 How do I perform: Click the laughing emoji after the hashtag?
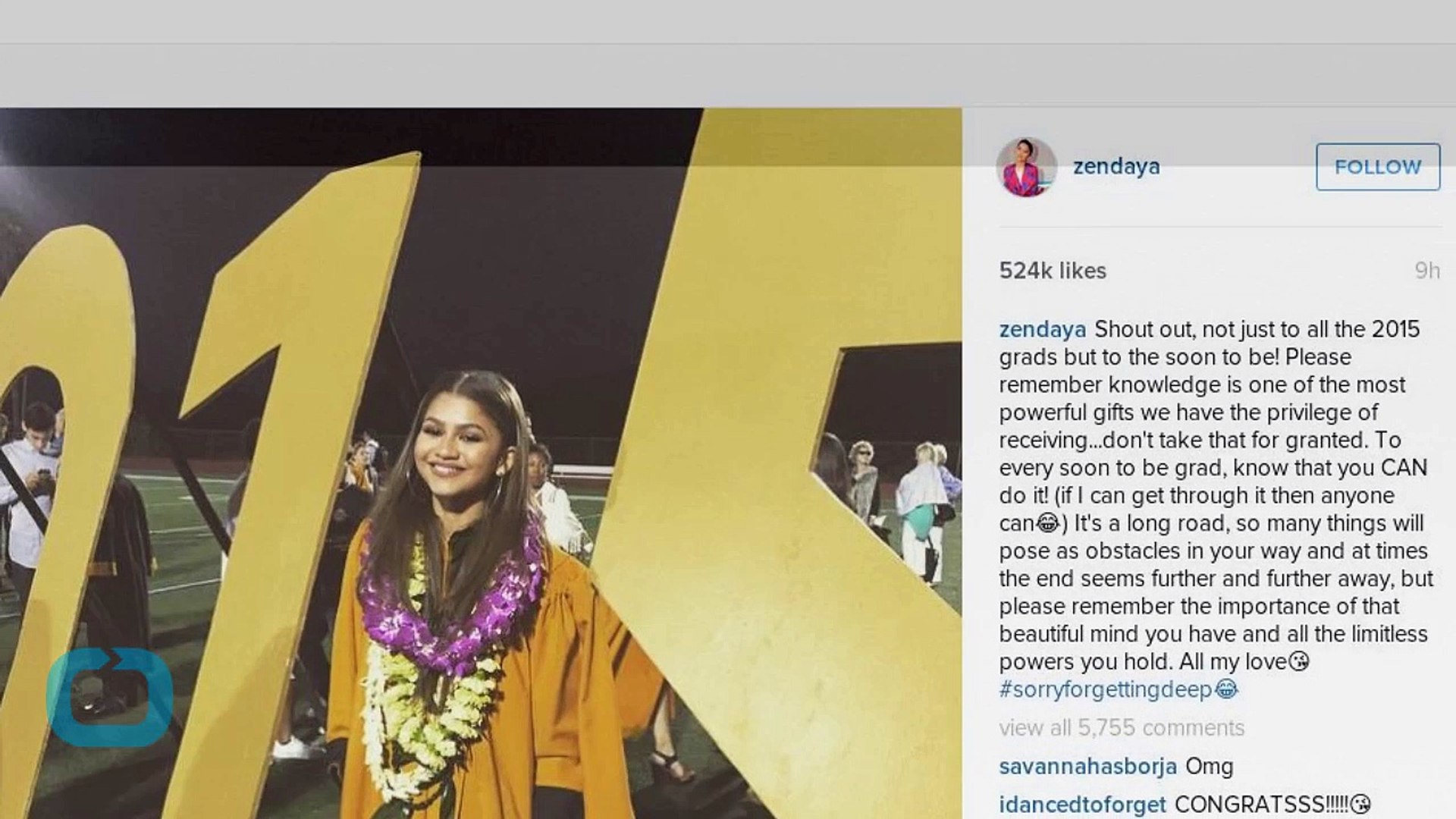tap(1226, 689)
